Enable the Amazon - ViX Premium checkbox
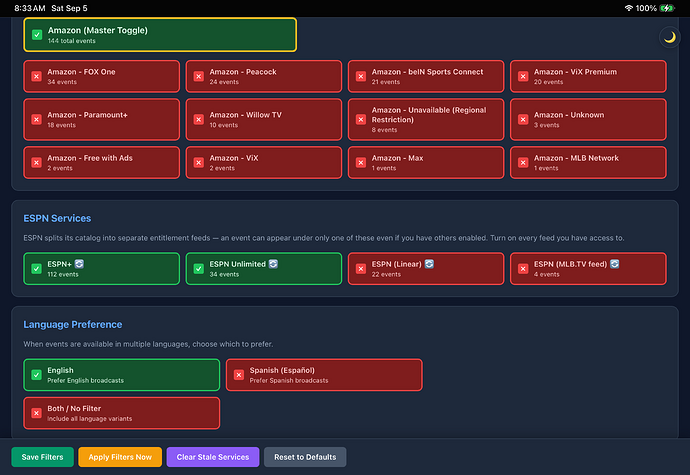The width and height of the screenshot is (690, 475). point(523,76)
